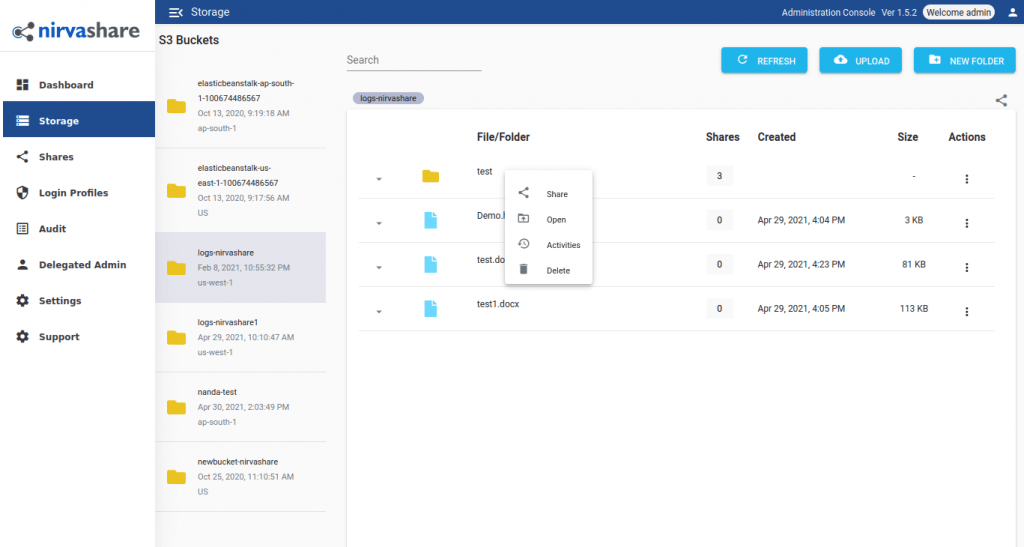1024x547 pixels.
Task: Click the Search input field
Action: click(413, 60)
